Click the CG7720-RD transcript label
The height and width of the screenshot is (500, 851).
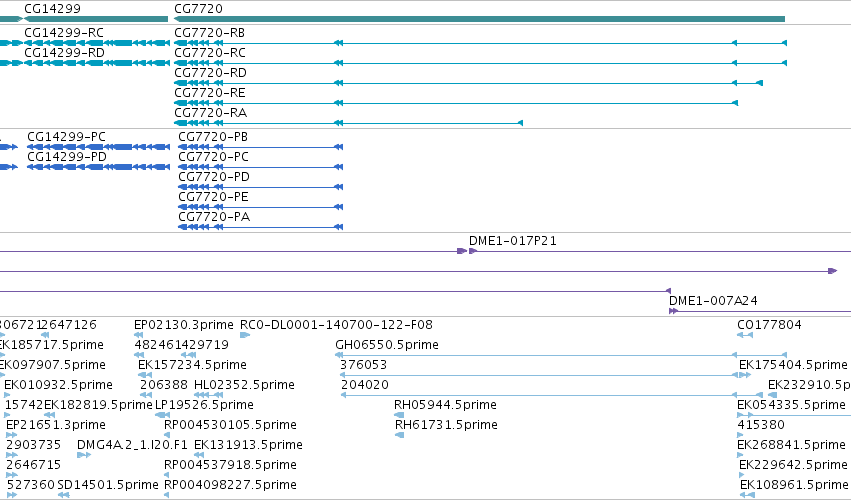(211, 73)
